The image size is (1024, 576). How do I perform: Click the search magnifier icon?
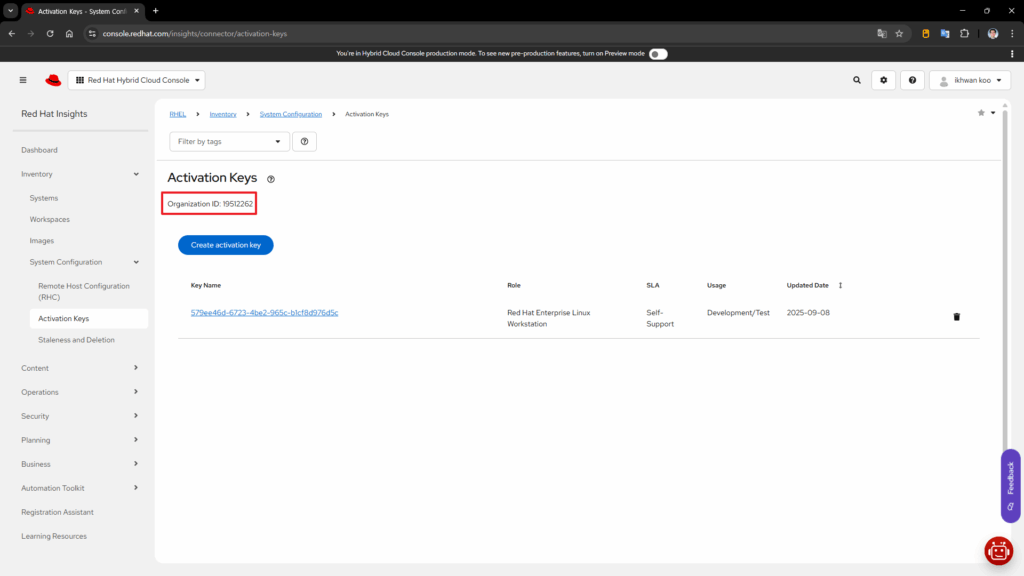point(856,80)
